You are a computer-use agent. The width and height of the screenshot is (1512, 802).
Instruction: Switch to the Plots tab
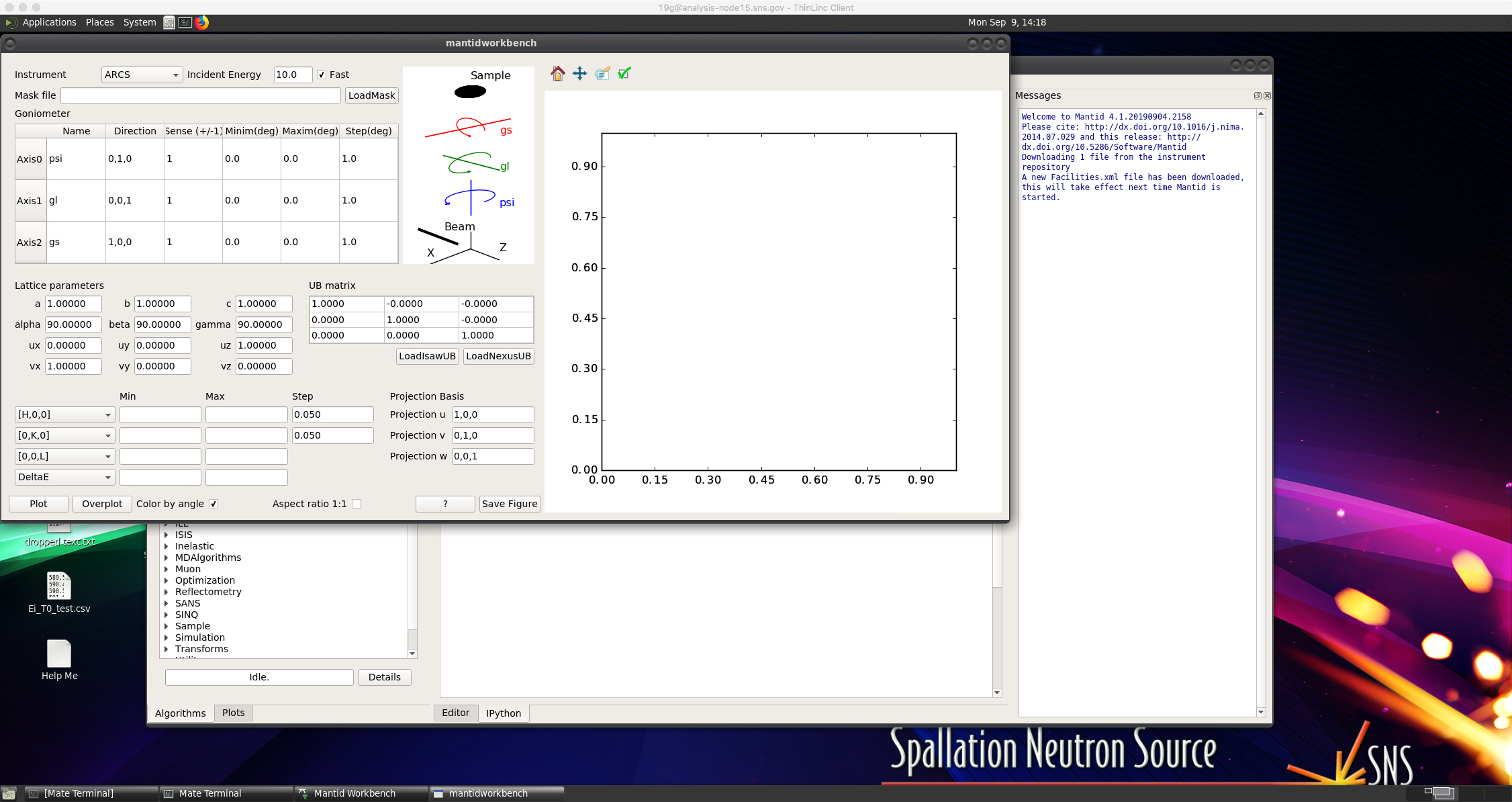click(233, 713)
